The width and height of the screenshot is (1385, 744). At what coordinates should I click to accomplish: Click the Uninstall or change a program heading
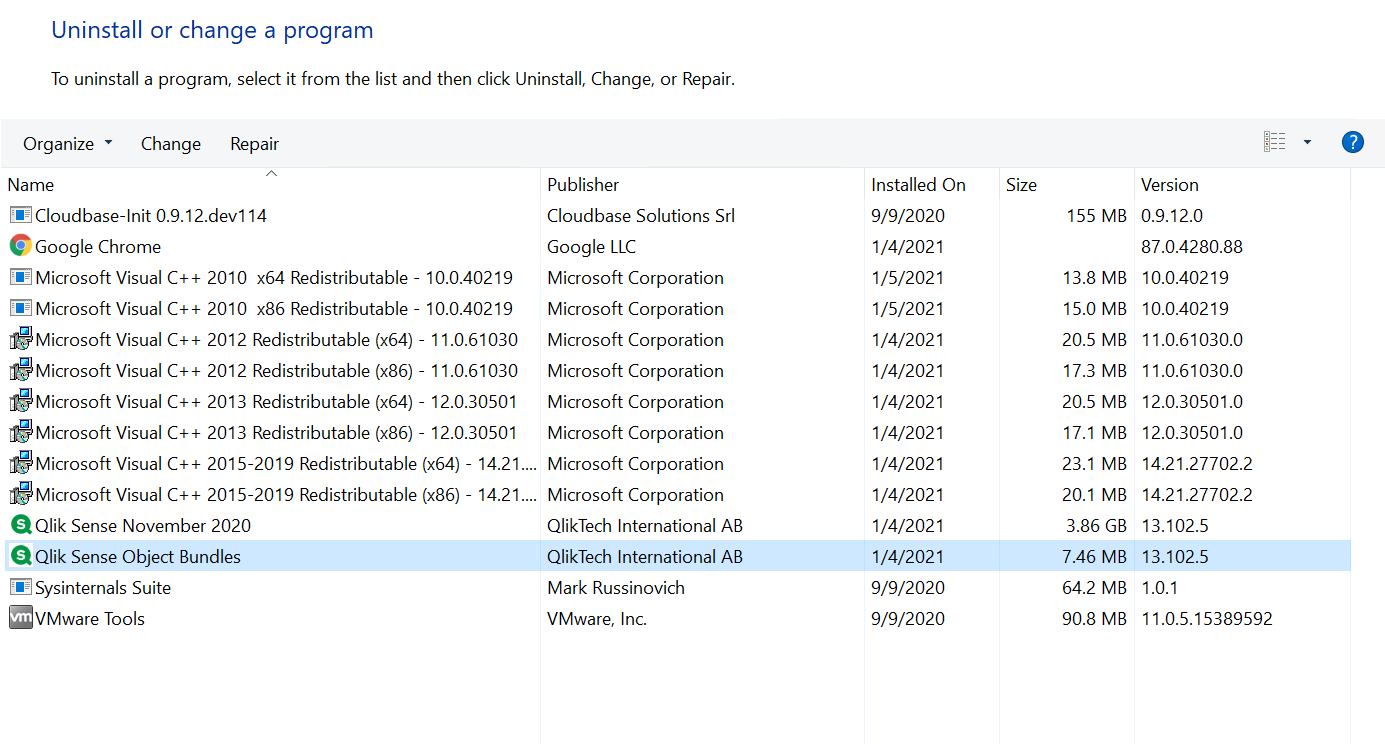coord(212,30)
